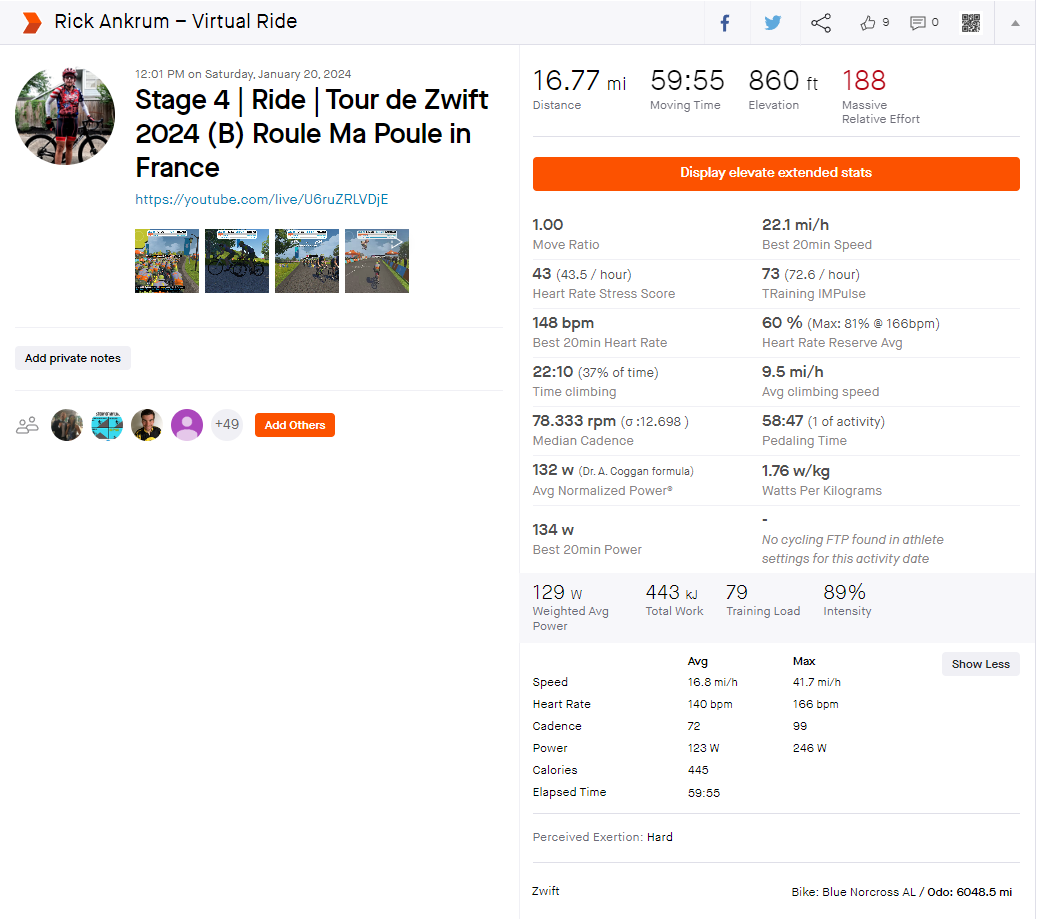Share activity via Twitter bird icon

(x=772, y=23)
